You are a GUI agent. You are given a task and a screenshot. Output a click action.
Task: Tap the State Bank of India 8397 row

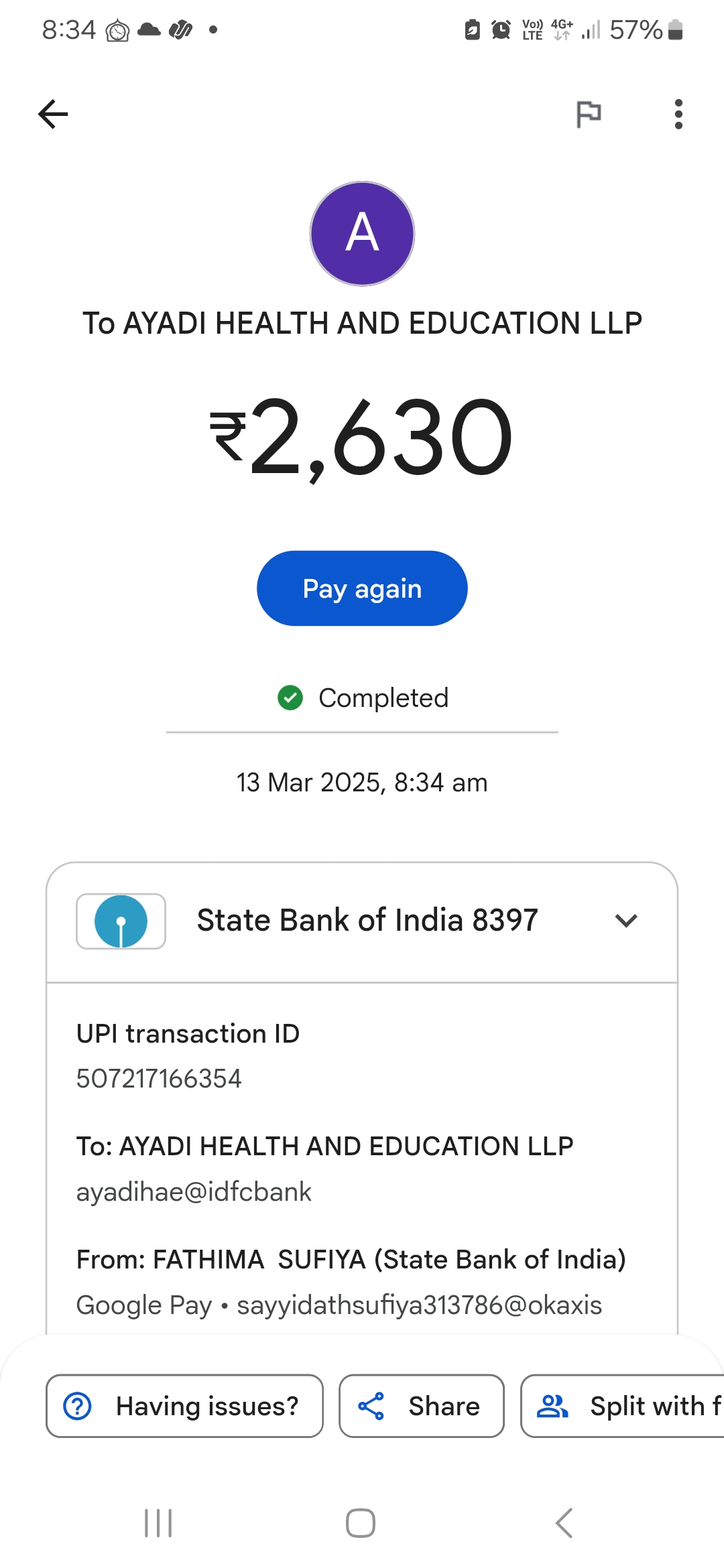click(367, 921)
